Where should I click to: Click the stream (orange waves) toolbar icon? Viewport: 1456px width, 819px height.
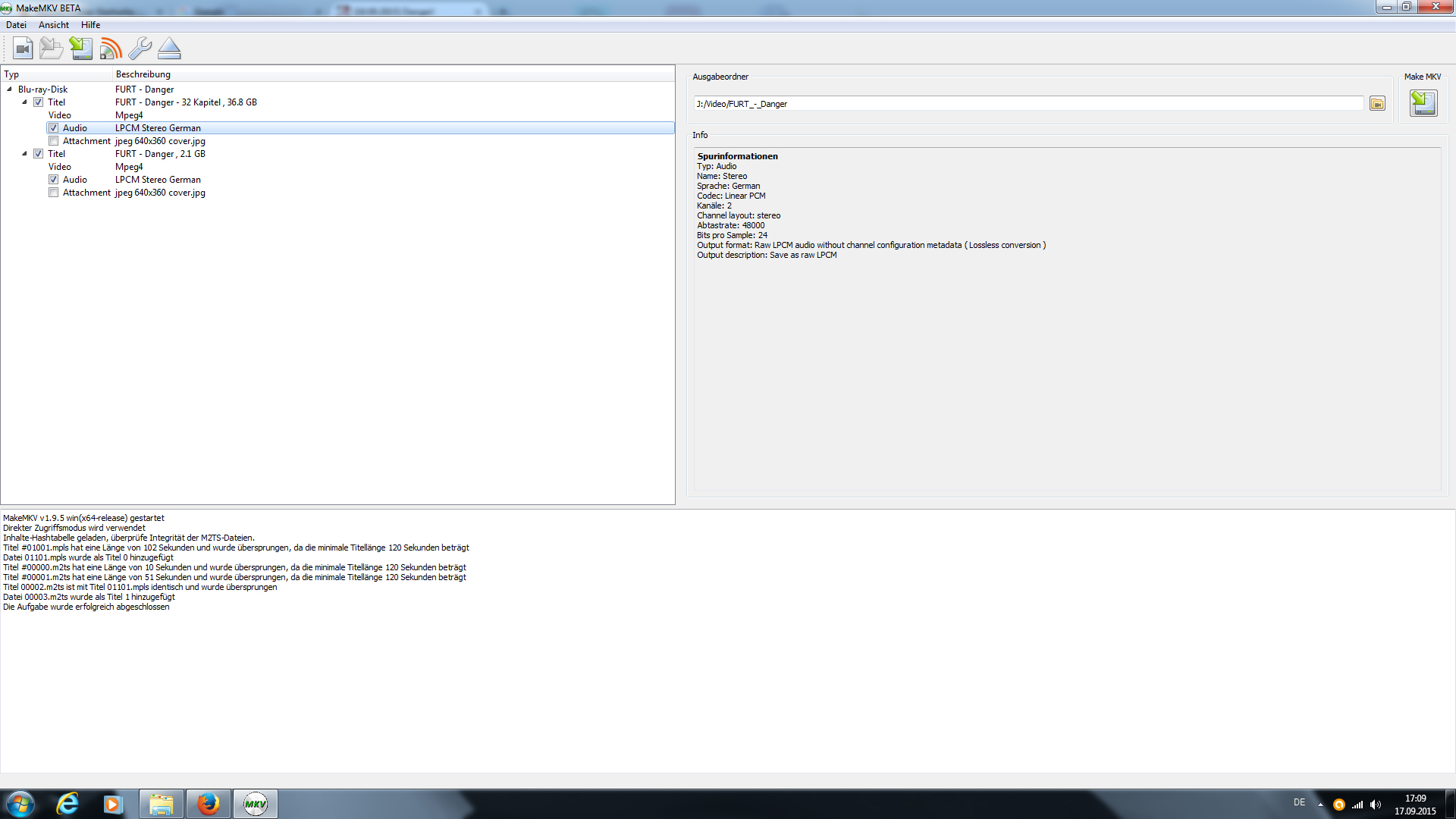[x=111, y=49]
